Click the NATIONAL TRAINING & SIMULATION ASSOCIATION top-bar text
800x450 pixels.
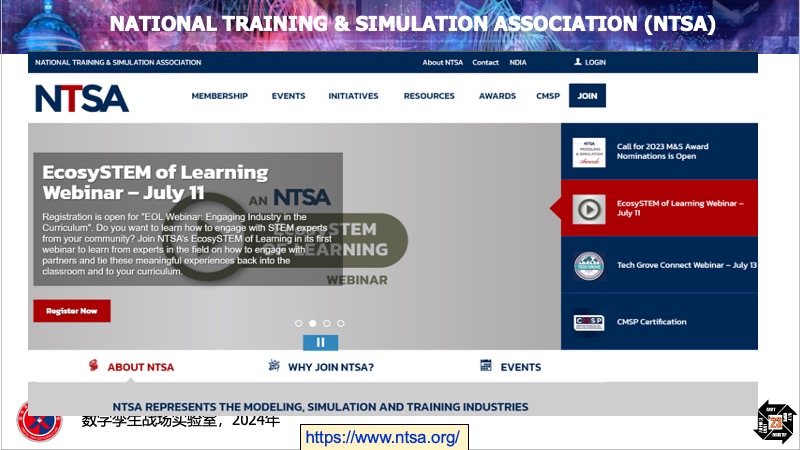pos(118,62)
